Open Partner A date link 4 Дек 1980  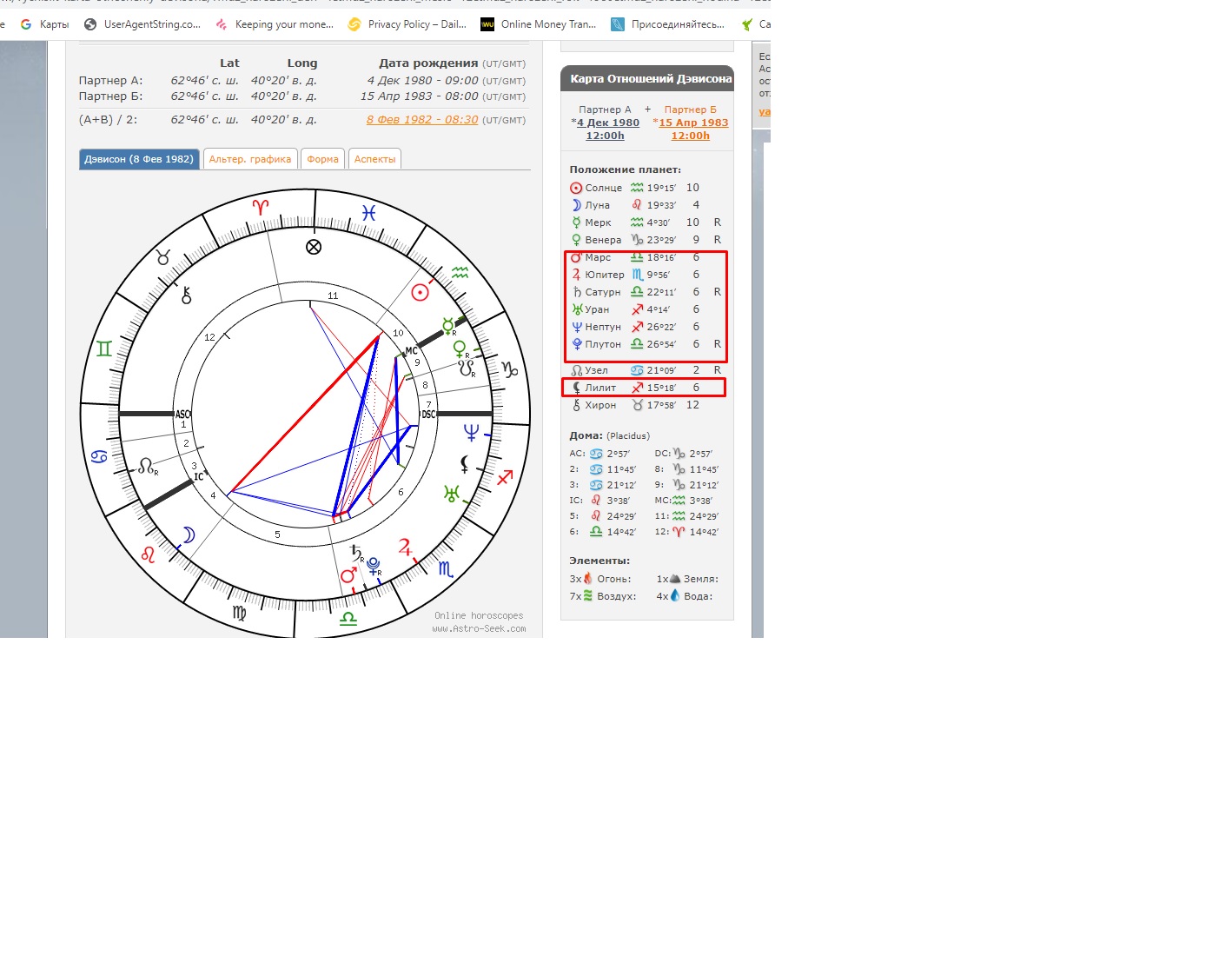coord(607,123)
